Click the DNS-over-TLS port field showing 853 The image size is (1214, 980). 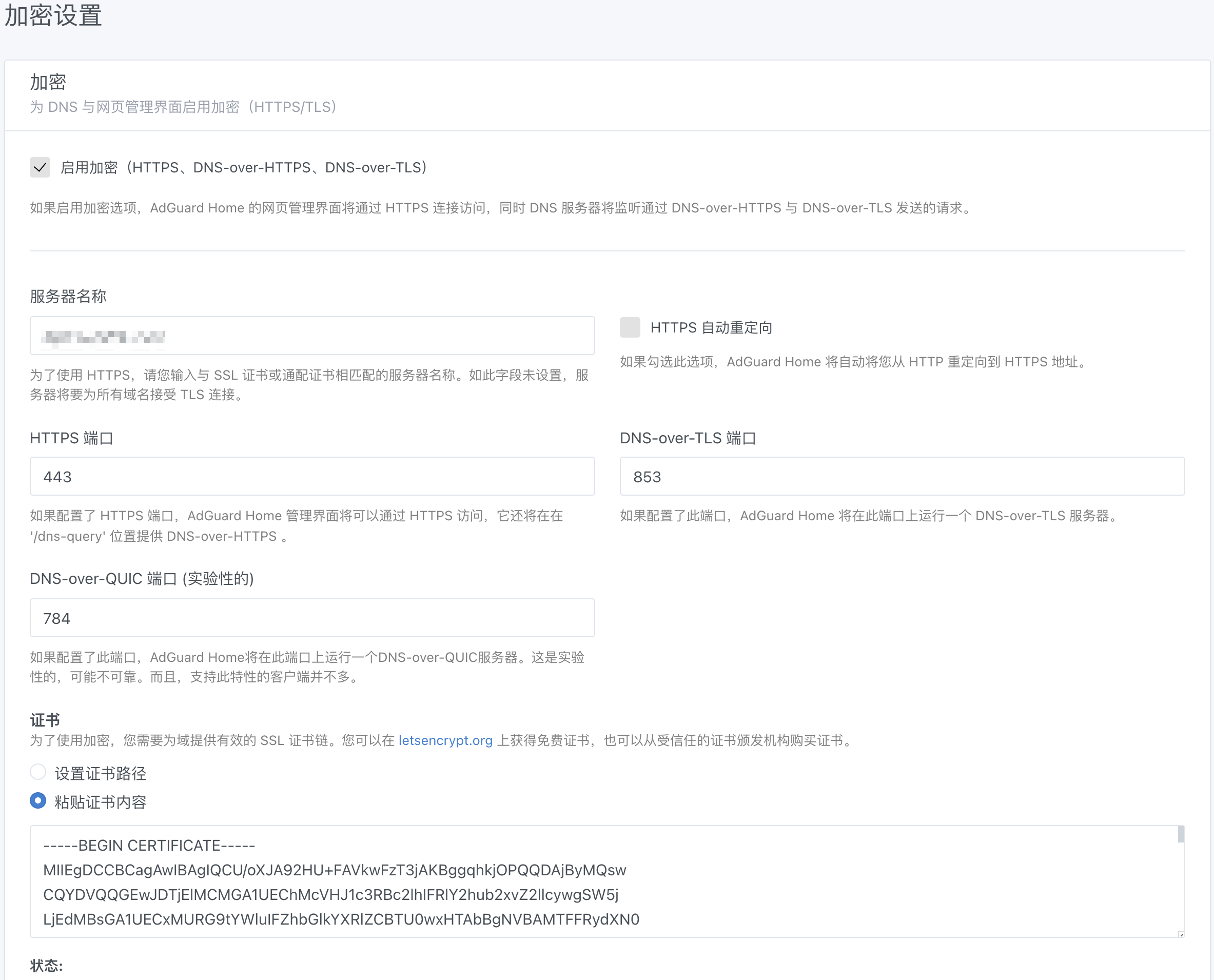[902, 477]
